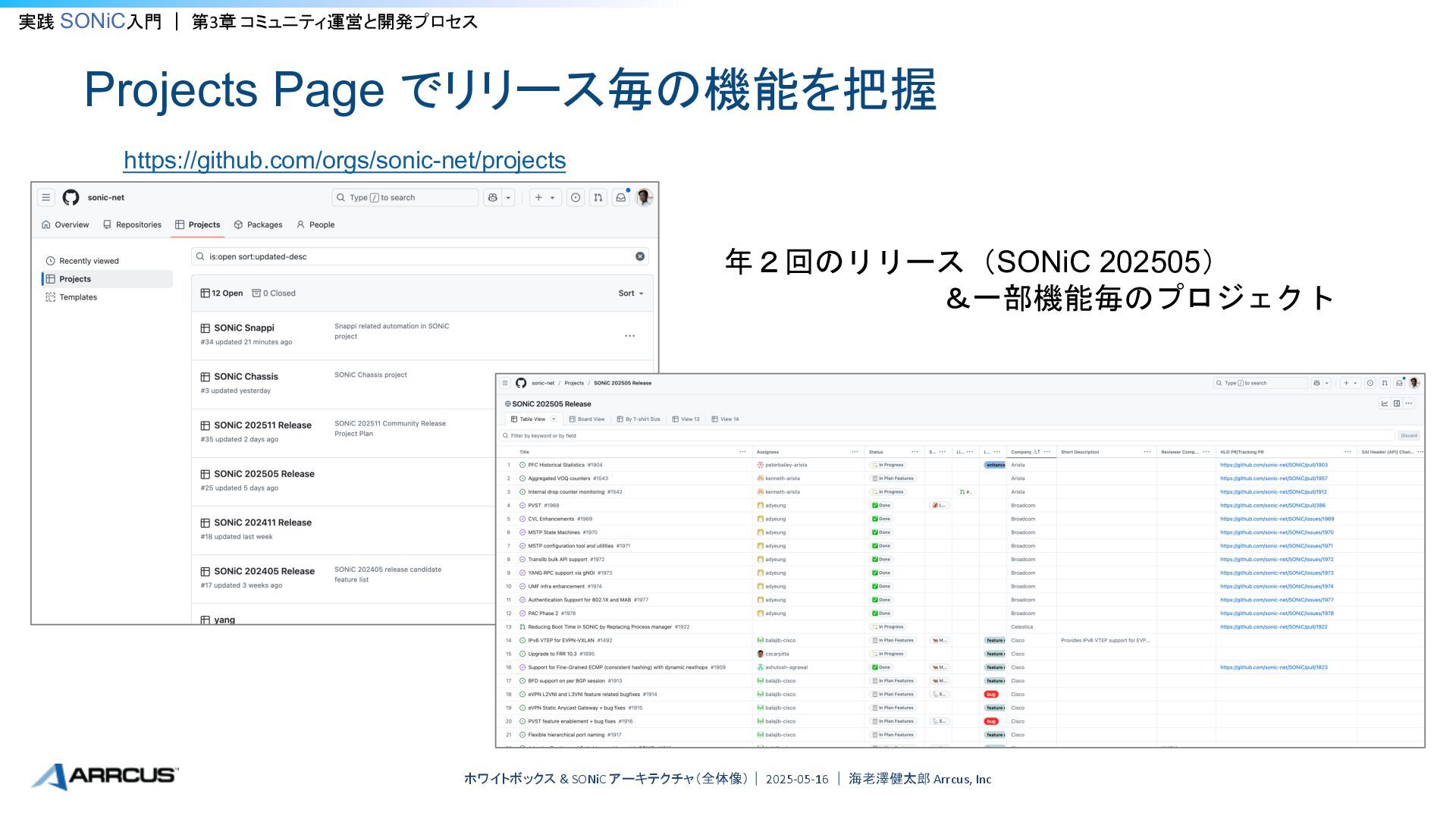This screenshot has width=1456, height=819.
Task: Switch to Board View tab
Action: (x=587, y=419)
